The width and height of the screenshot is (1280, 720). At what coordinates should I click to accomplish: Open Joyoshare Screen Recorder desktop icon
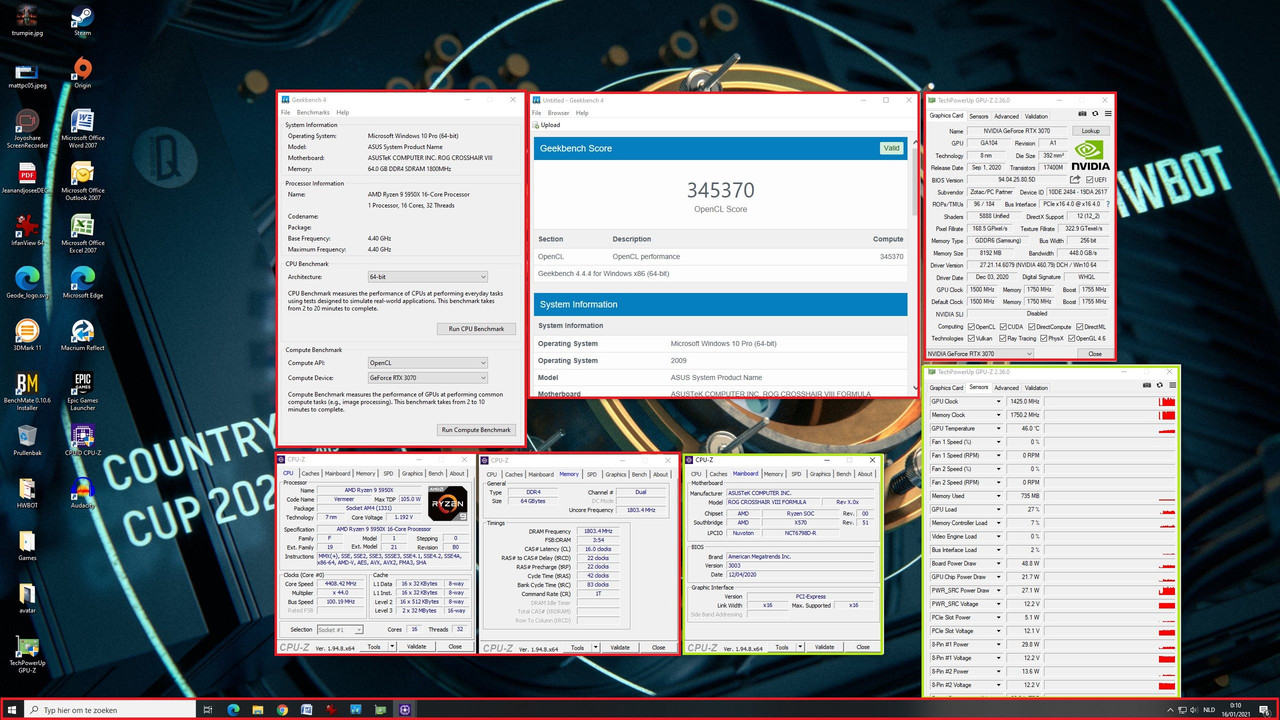27,129
